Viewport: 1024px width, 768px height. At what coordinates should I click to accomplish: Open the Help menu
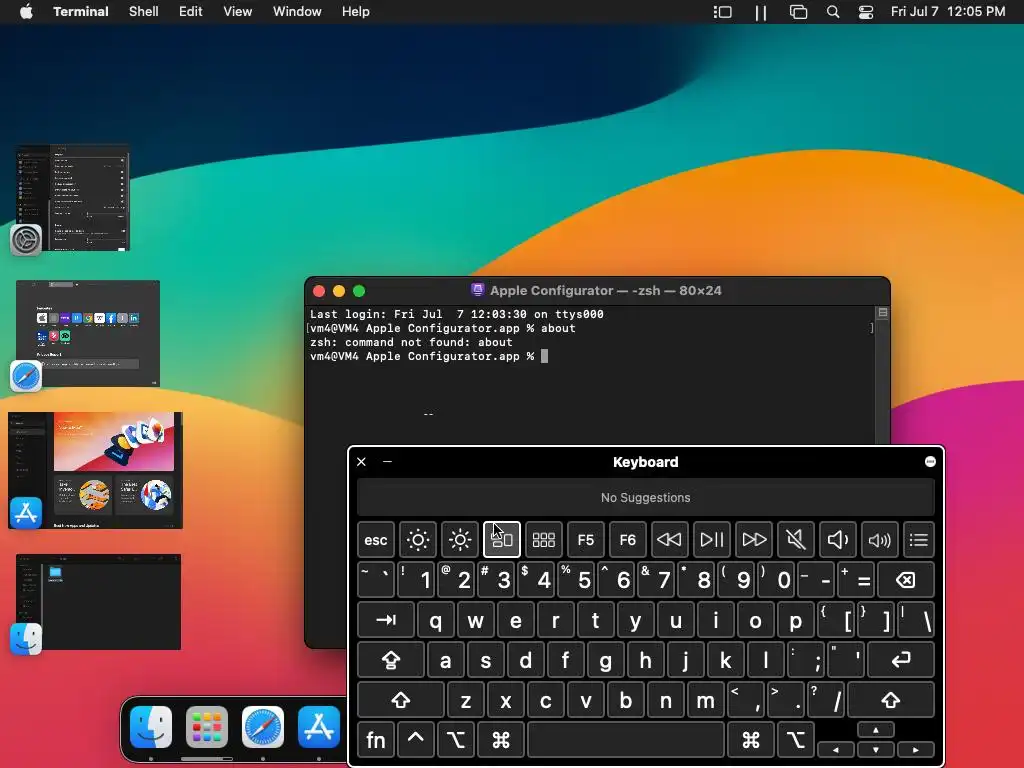tap(356, 12)
